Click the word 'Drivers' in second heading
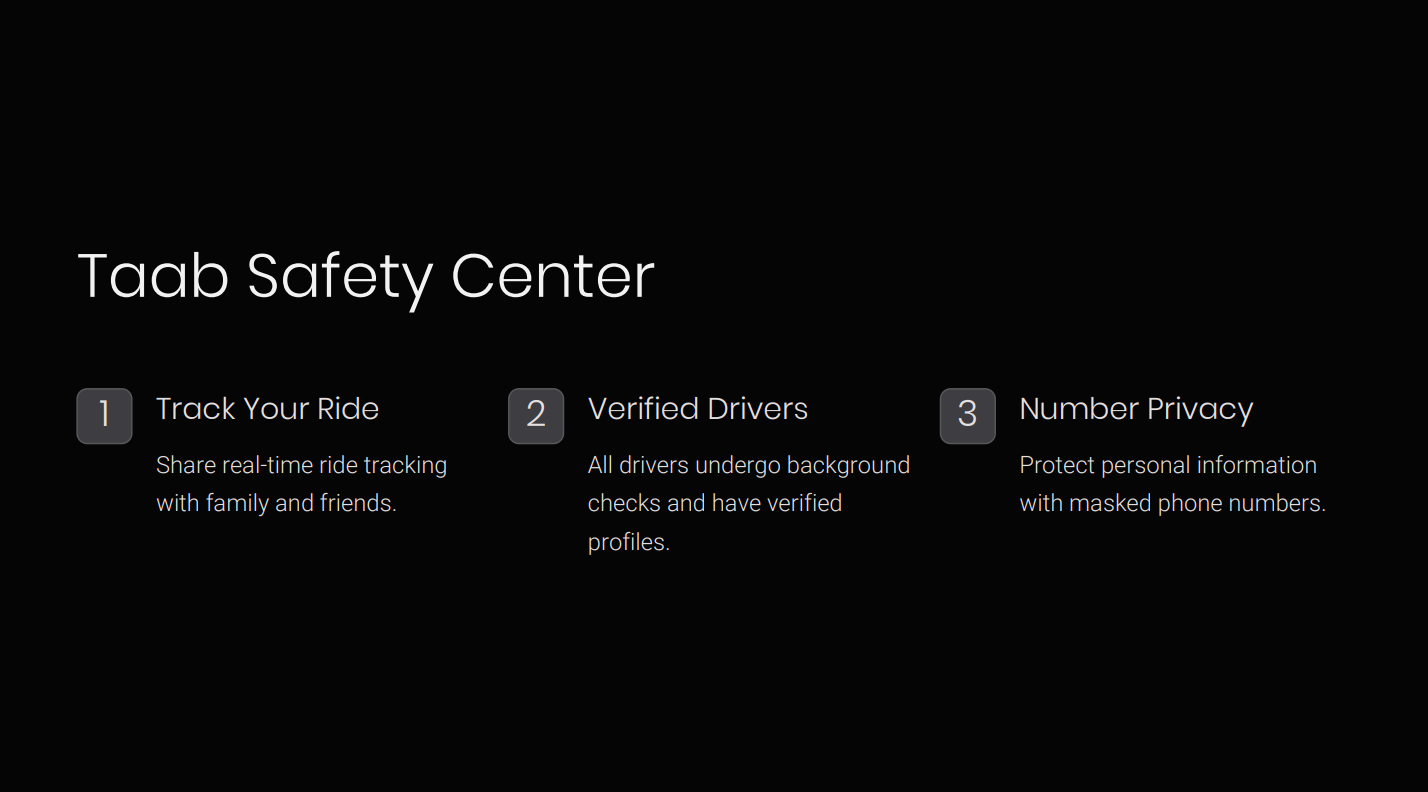Viewport: 1428px width, 792px height. (757, 409)
